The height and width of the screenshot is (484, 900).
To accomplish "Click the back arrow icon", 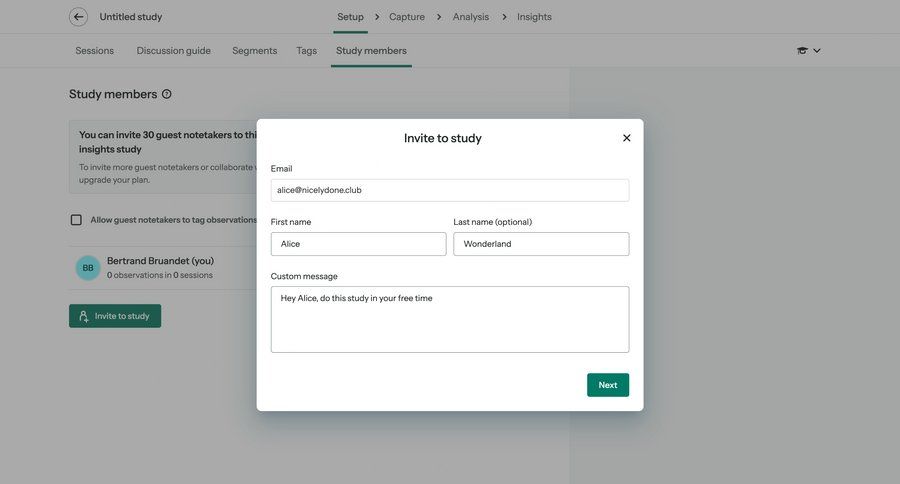I will tap(78, 17).
